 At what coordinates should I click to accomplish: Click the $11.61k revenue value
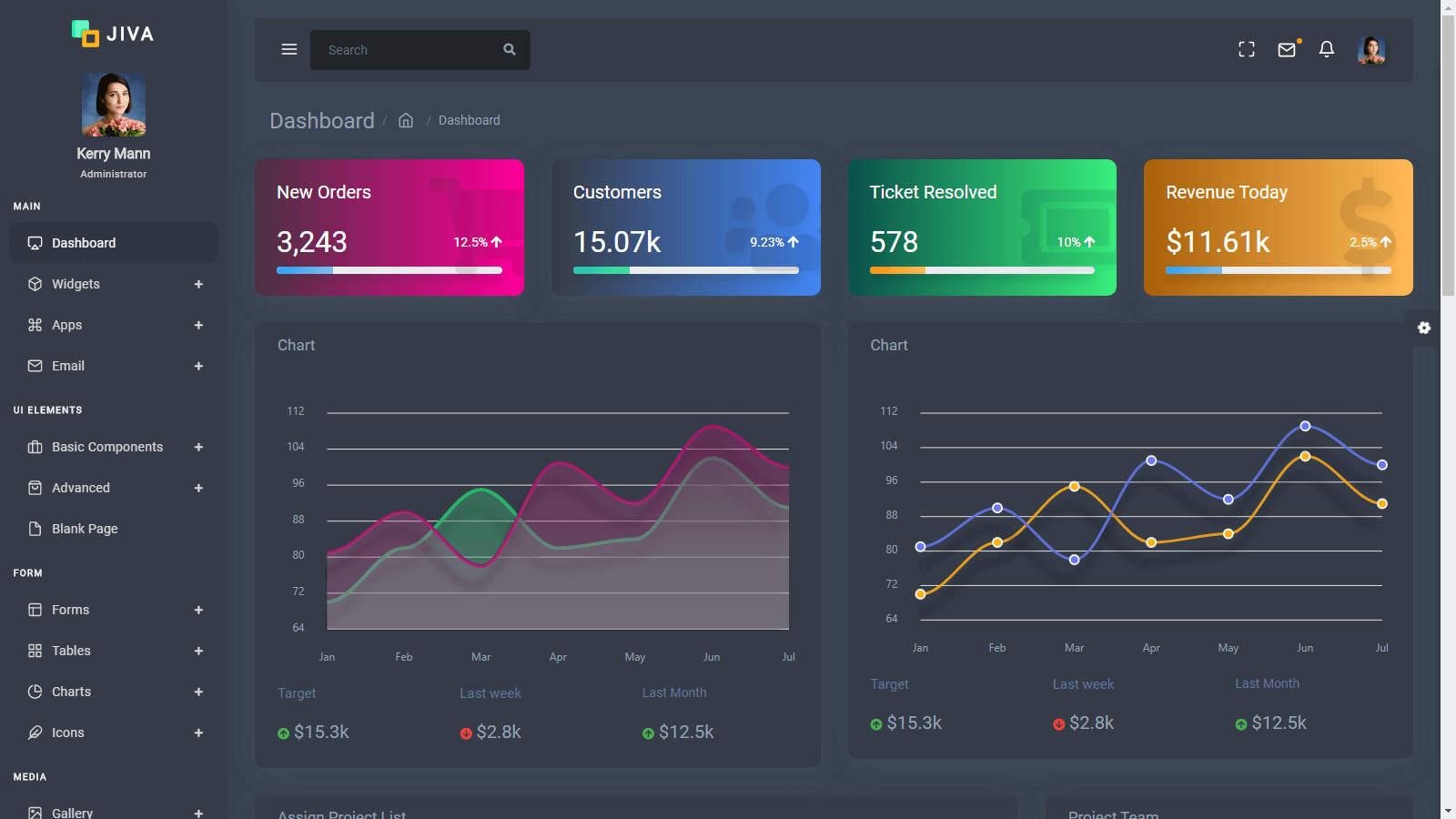tap(1218, 242)
